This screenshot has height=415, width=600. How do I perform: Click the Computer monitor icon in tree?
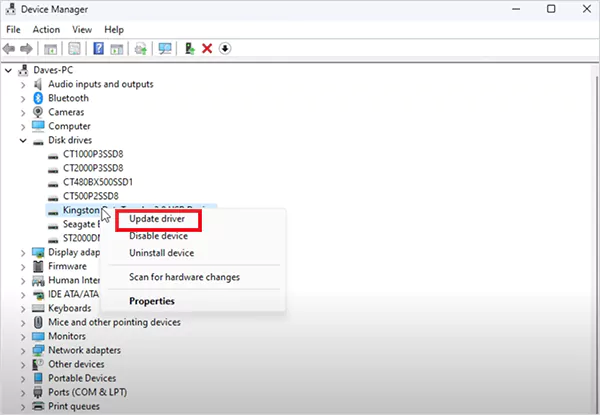point(38,126)
